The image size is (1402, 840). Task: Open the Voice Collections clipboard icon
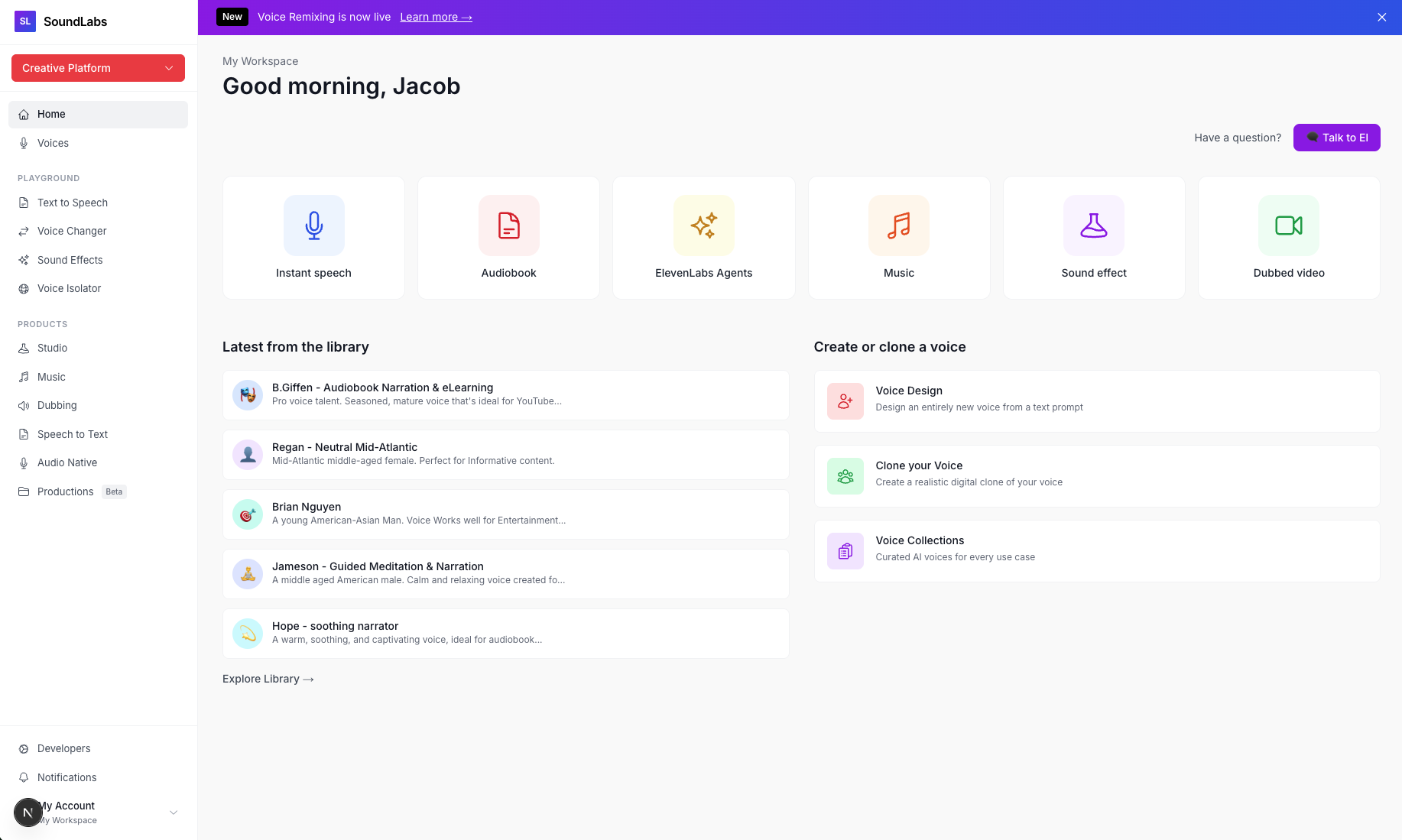point(845,551)
